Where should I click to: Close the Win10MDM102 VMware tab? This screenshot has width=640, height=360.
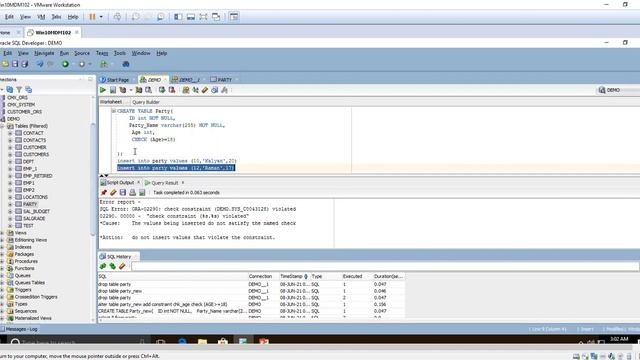(77, 32)
